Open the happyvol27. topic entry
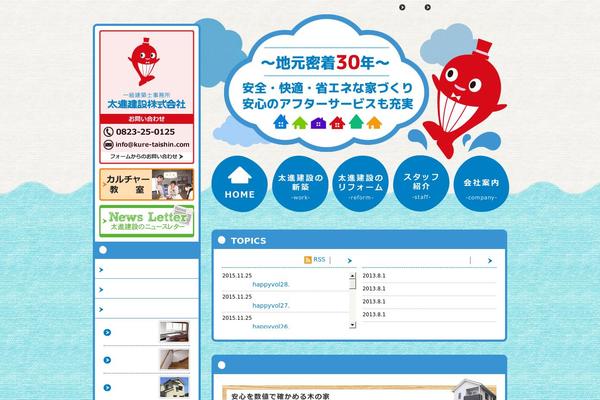Image resolution: width=600 pixels, height=400 pixels. [271, 305]
